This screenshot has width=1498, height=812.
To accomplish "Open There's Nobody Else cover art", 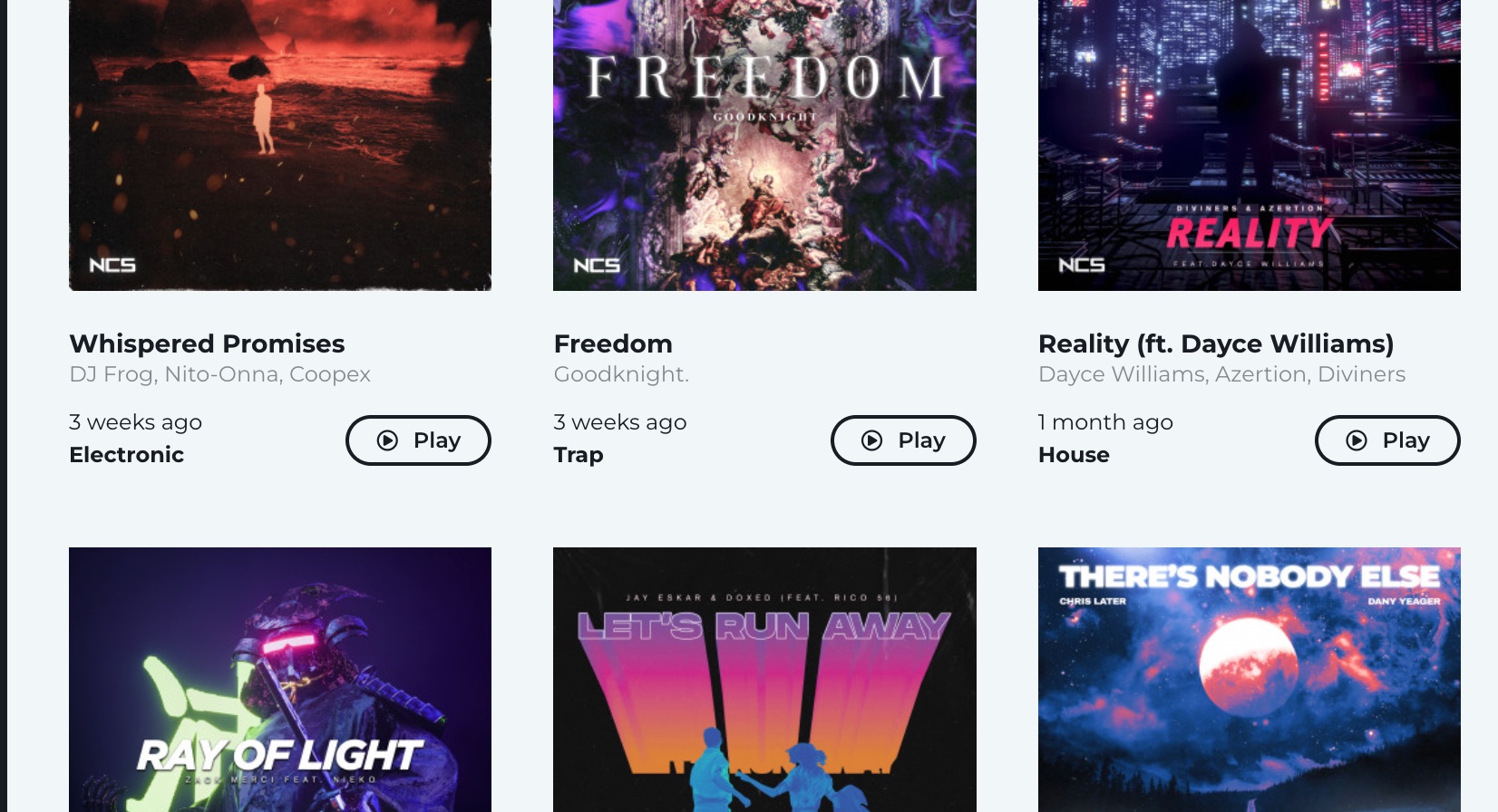I will click(x=1250, y=680).
